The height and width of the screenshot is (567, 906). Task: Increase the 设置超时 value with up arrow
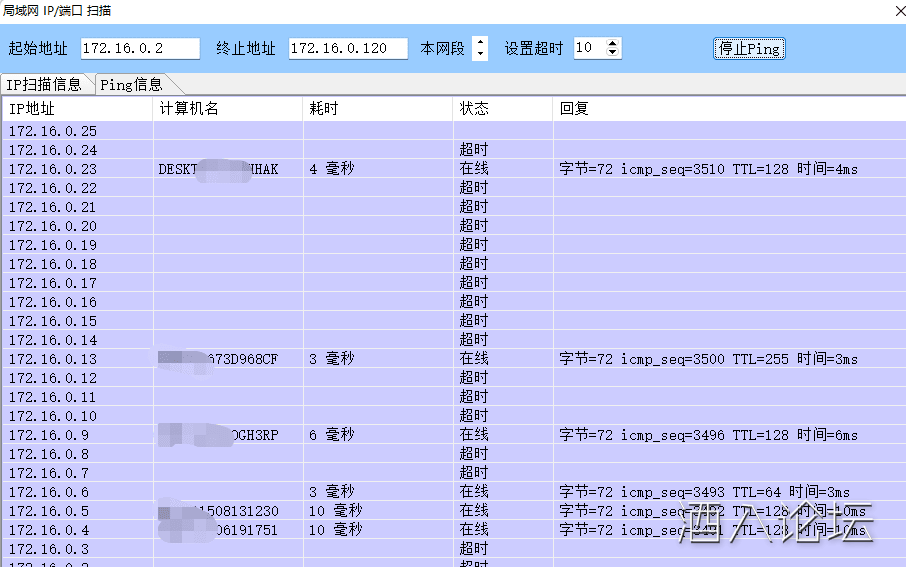click(613, 43)
